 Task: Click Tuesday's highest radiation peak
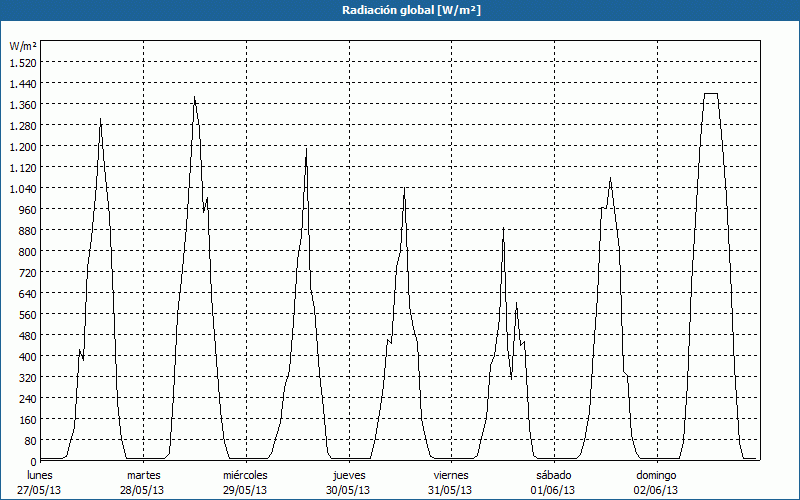[194, 98]
